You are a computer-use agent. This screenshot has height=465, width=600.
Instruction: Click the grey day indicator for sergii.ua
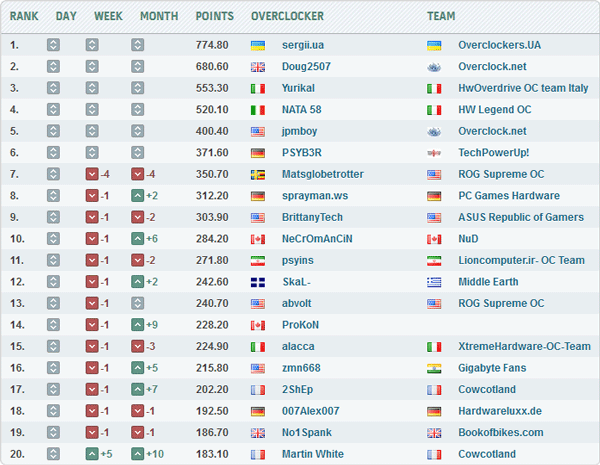53,45
